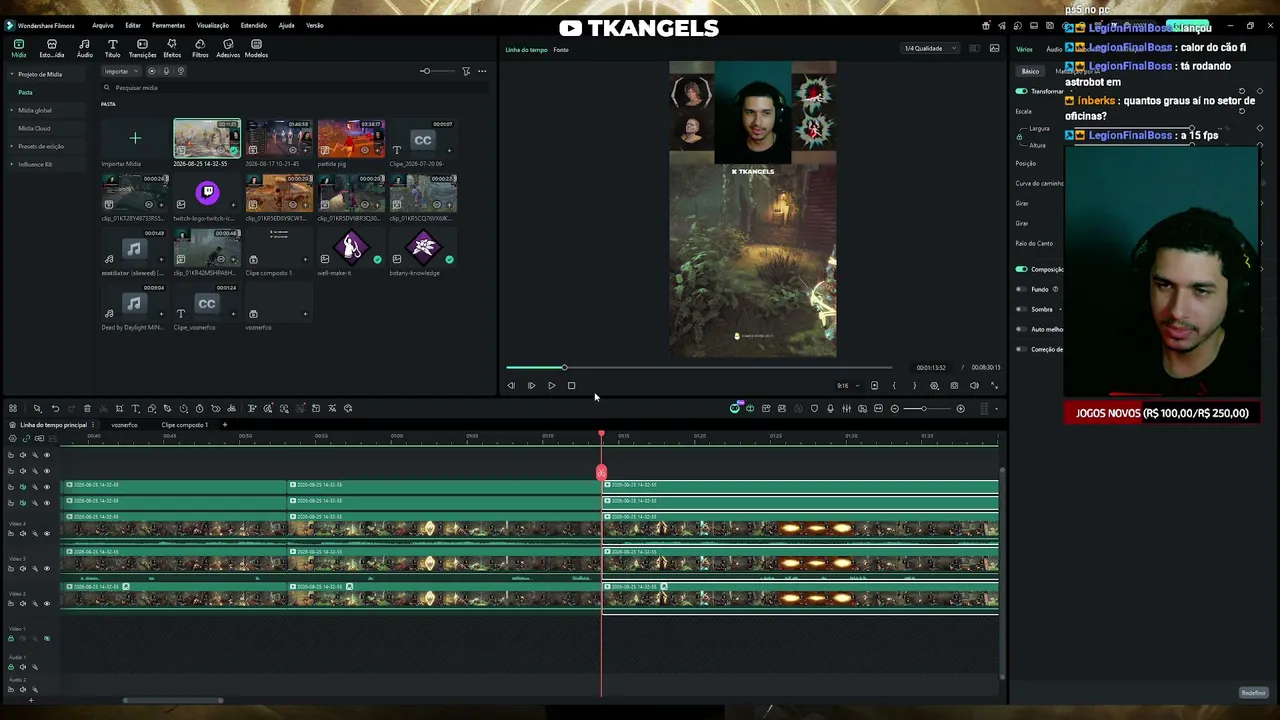Toggle the Correção de lente switch

tap(1021, 349)
